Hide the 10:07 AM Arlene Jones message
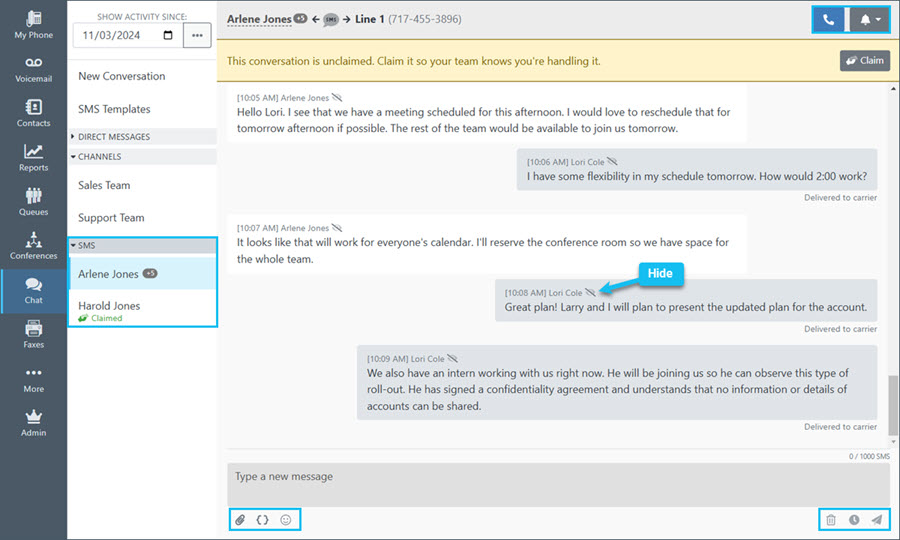The height and width of the screenshot is (540, 900). (337, 228)
